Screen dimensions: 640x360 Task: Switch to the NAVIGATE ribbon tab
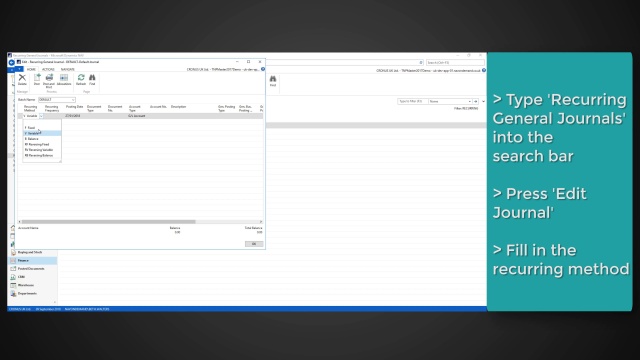(67, 69)
